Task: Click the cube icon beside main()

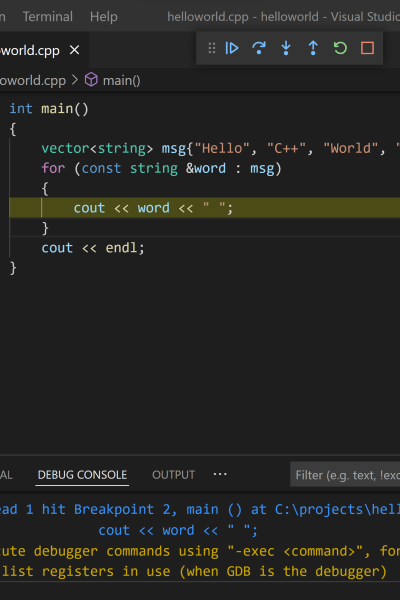Action: tap(91, 80)
